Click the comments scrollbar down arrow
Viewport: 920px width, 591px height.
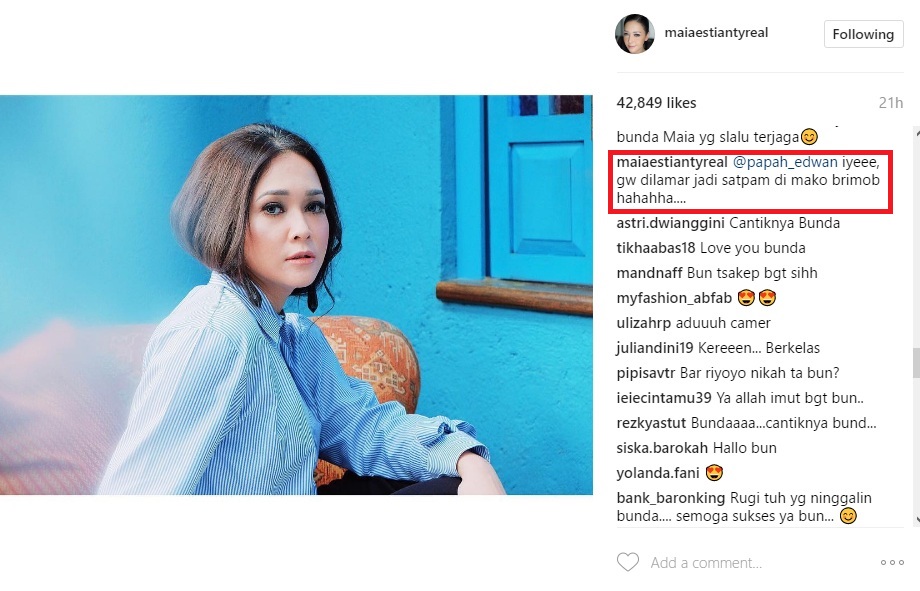coord(916,519)
